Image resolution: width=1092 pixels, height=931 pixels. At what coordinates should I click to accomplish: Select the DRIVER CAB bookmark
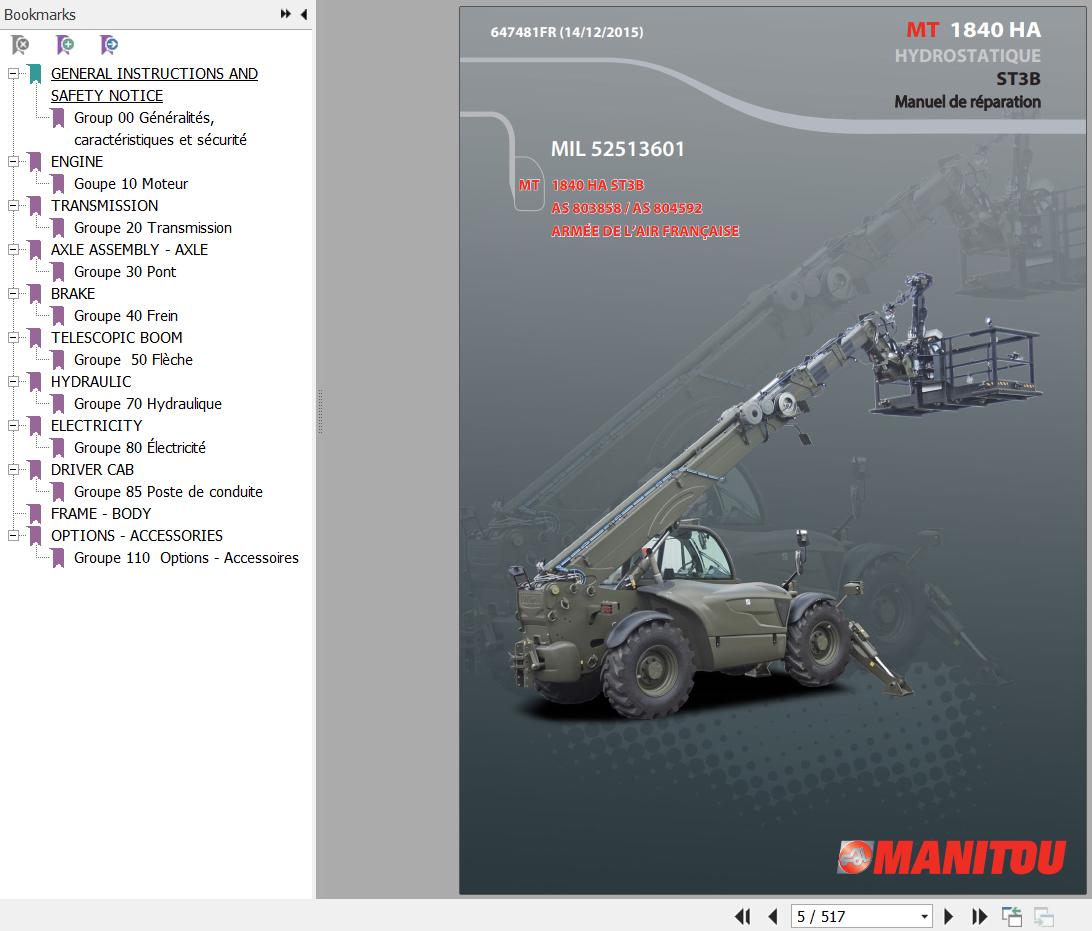[92, 469]
